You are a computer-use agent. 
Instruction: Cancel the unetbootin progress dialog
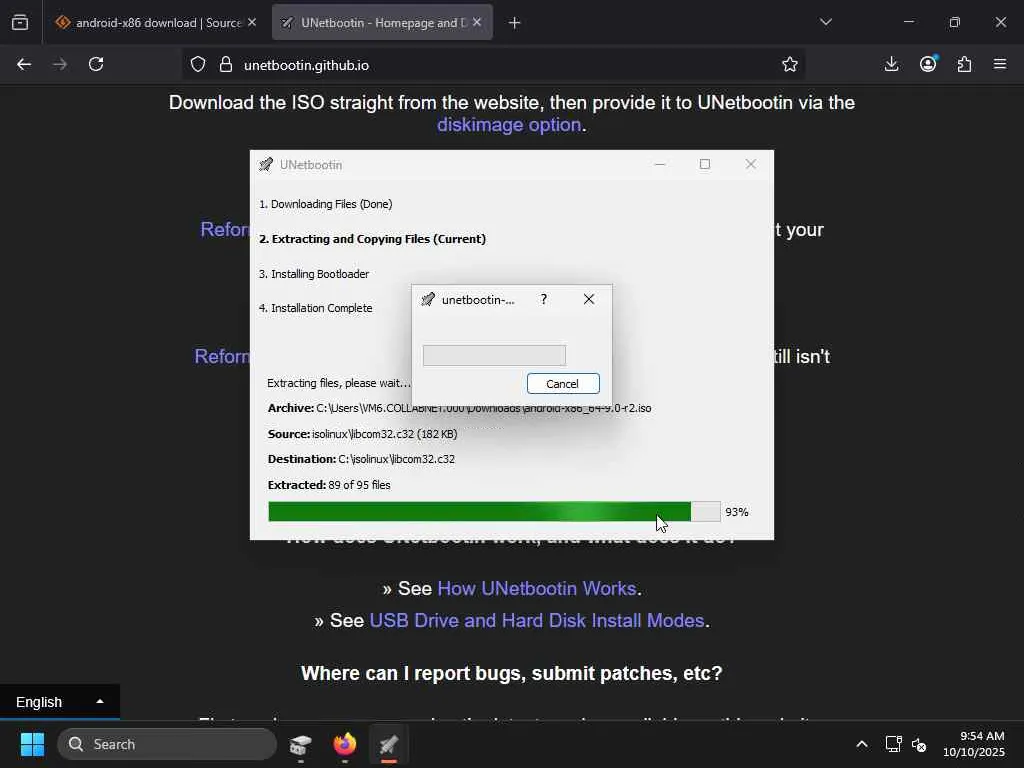click(x=563, y=384)
